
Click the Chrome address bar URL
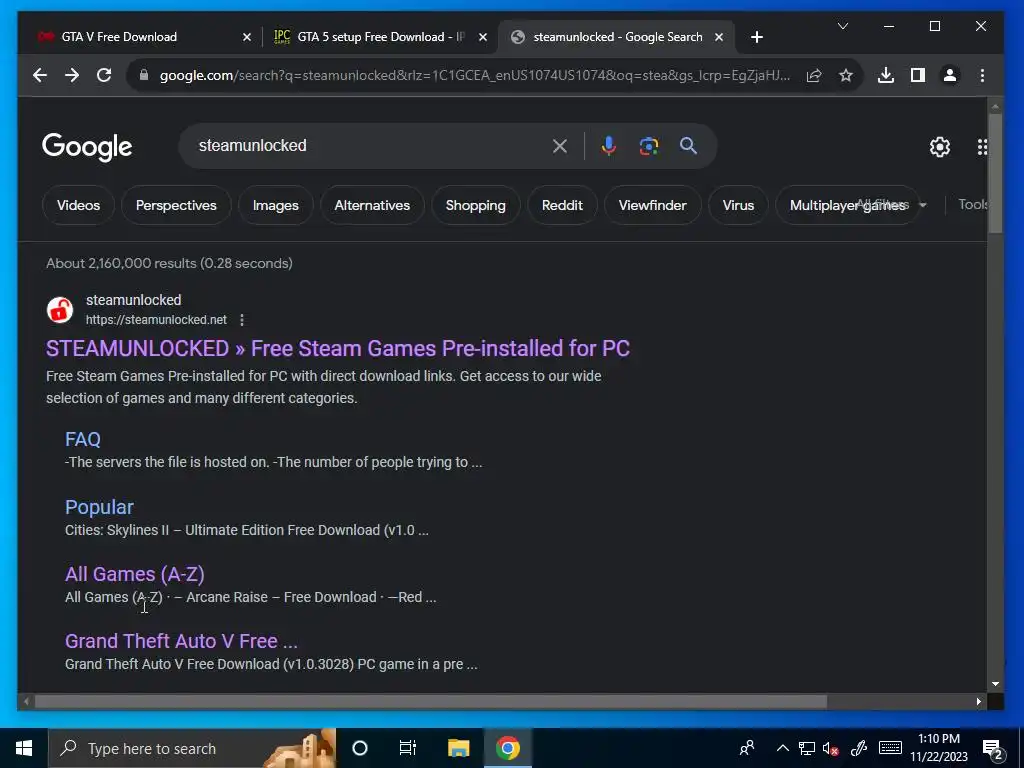(475, 76)
